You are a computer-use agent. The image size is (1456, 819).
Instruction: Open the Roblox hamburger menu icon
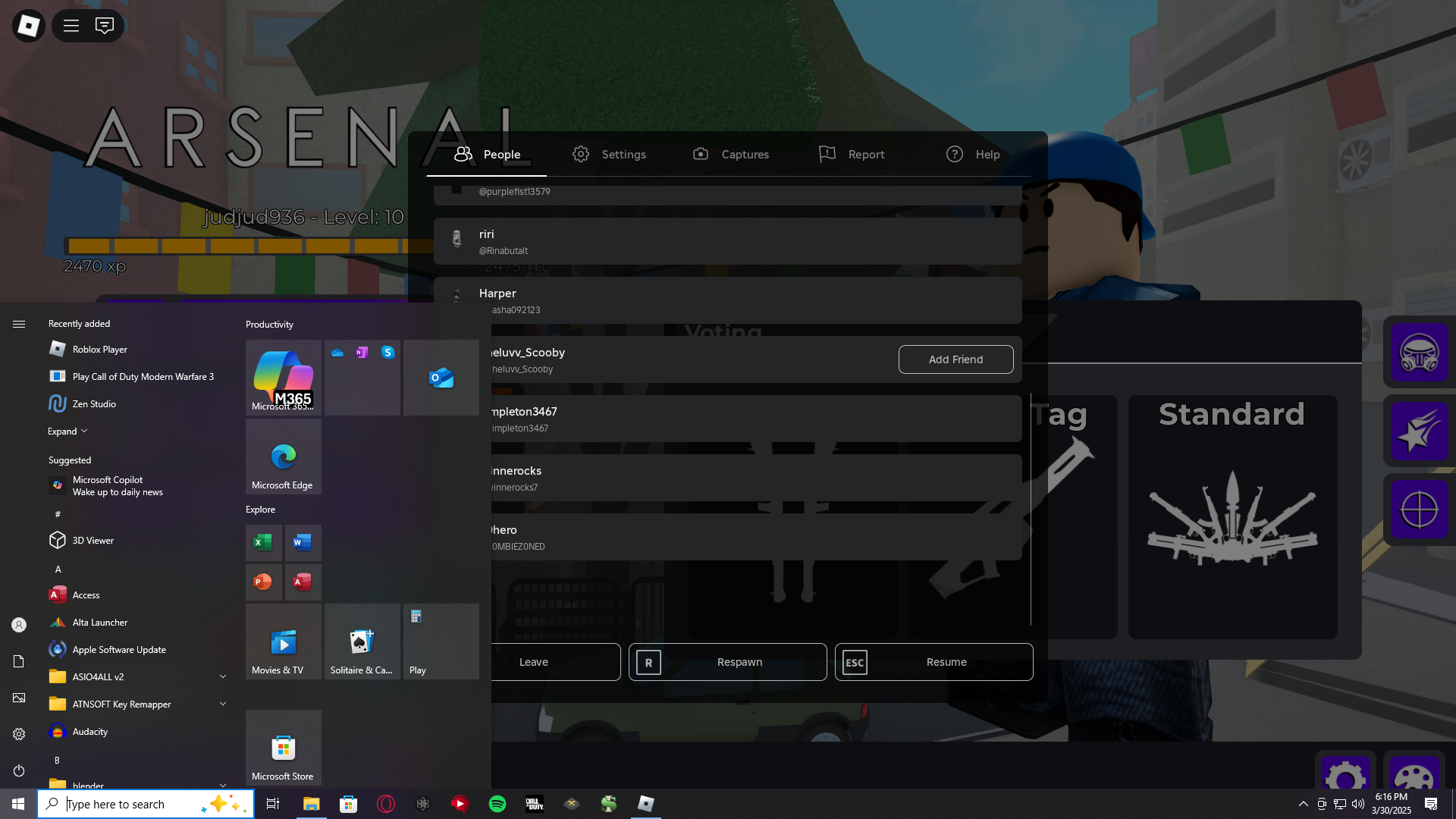click(71, 26)
